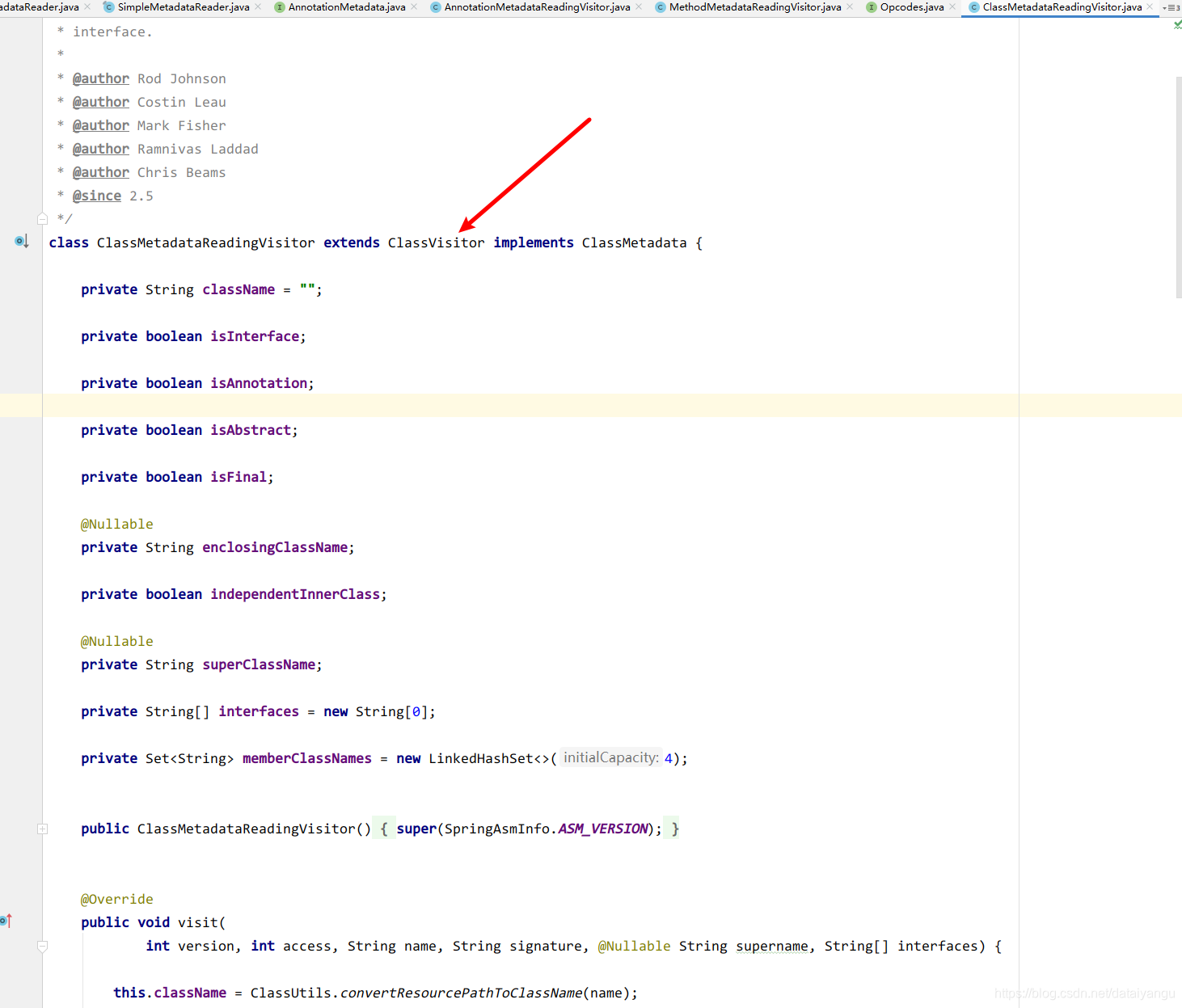Switch to Opcodes.java tab
1182x1008 pixels.
click(912, 7)
